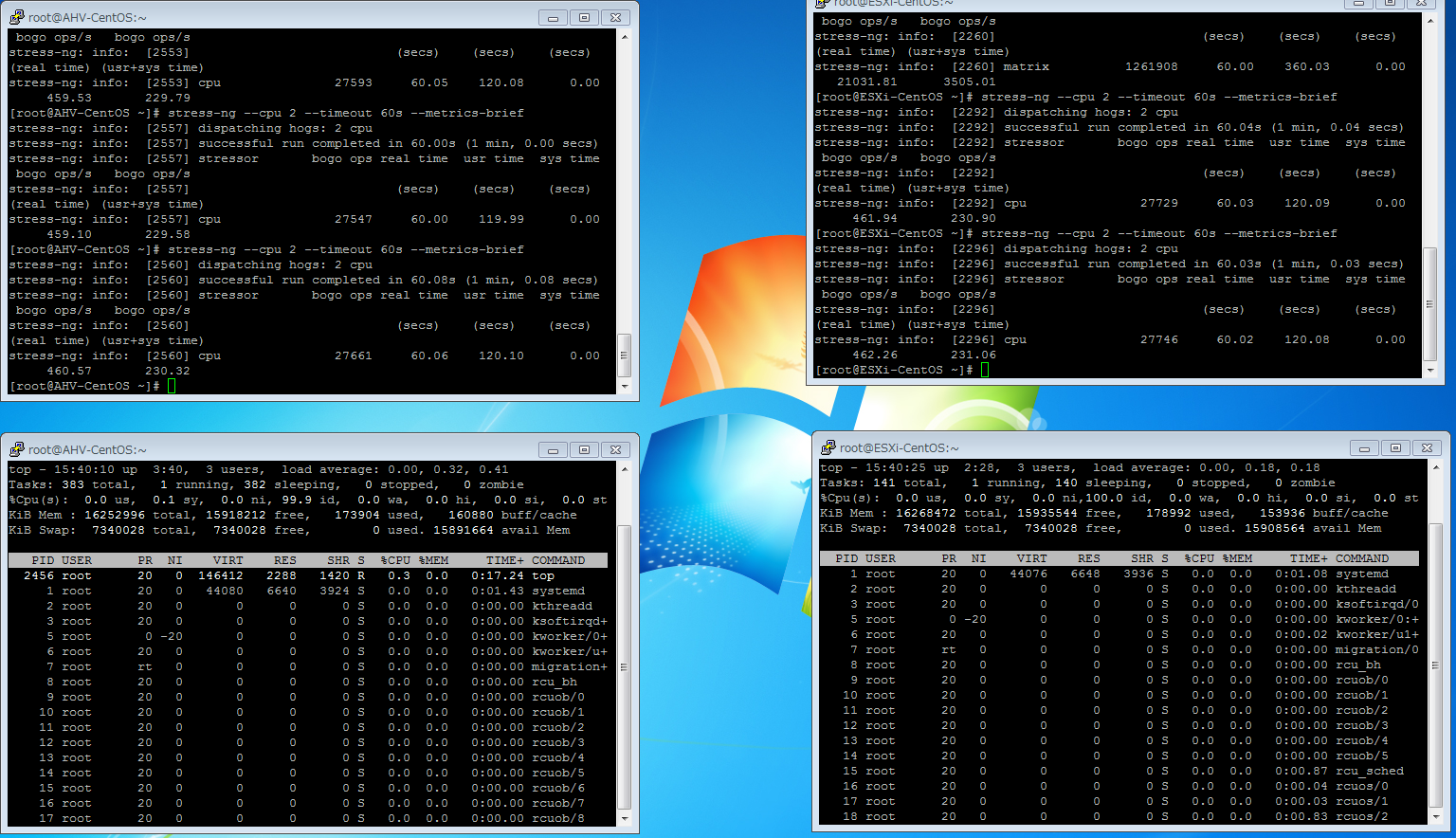This screenshot has width=1456, height=838.
Task: Select the systemd row in ESXi top window
Action: [1119, 574]
